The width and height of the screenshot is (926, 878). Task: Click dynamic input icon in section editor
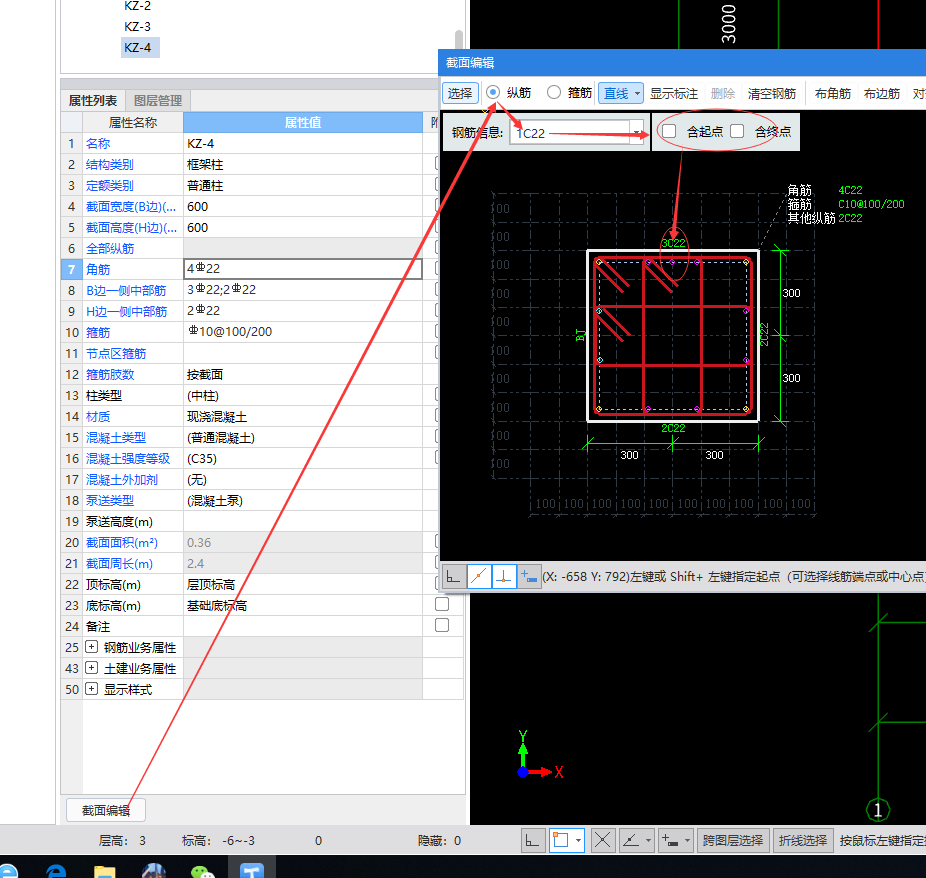tap(529, 576)
